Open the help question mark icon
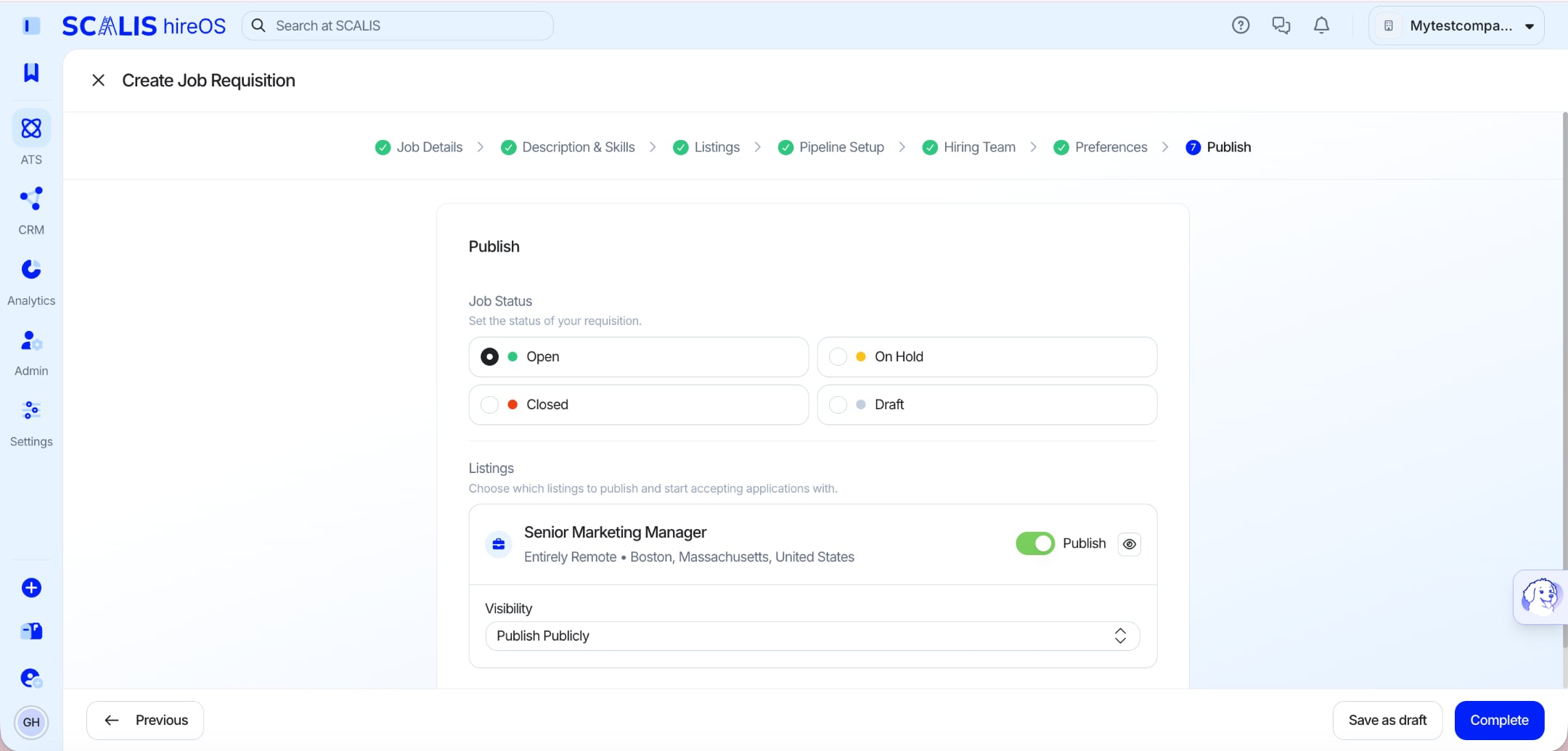This screenshot has height=751, width=1568. pos(1241,25)
